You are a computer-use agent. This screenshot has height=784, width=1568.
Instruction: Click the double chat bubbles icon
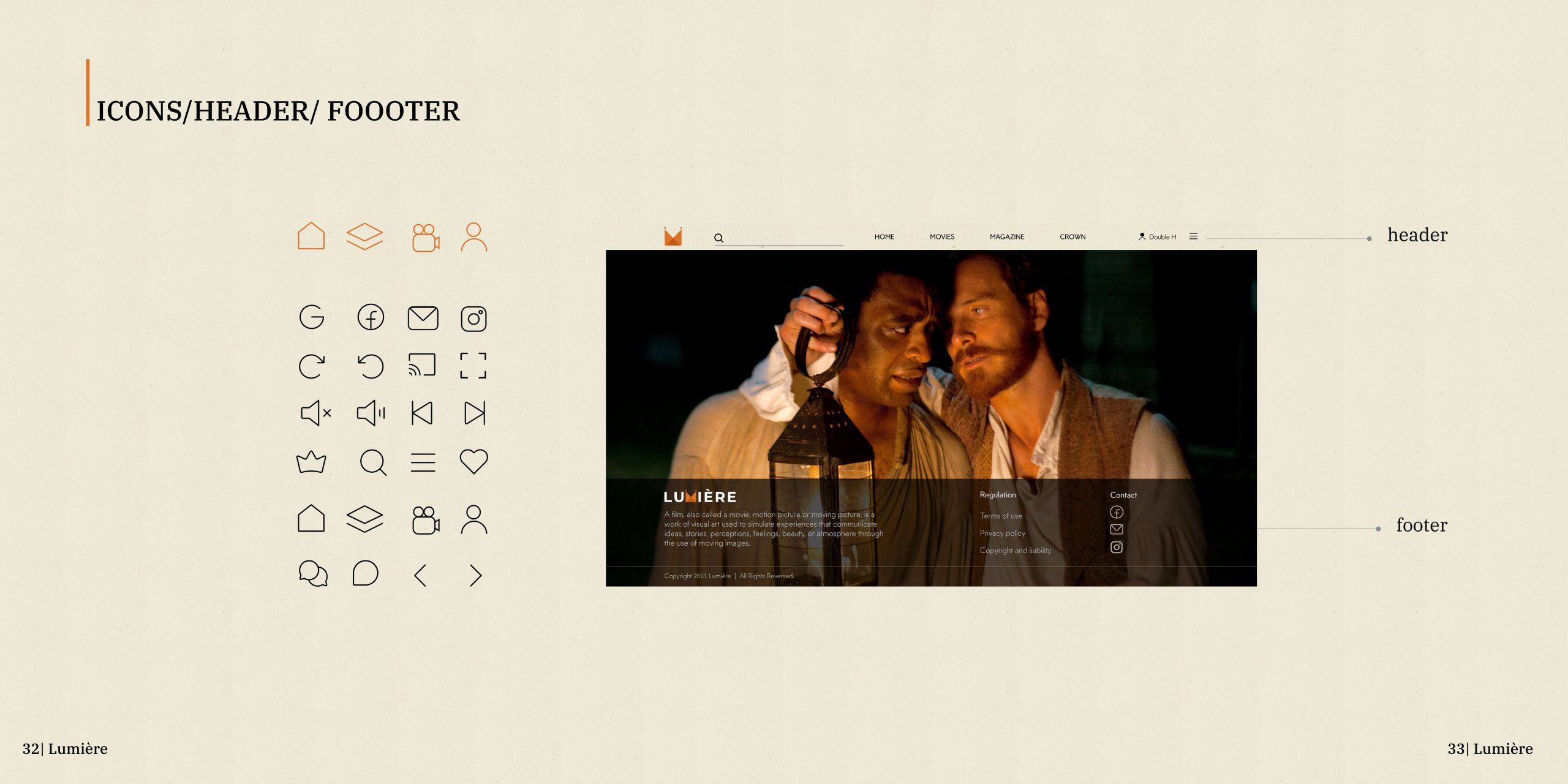[313, 574]
